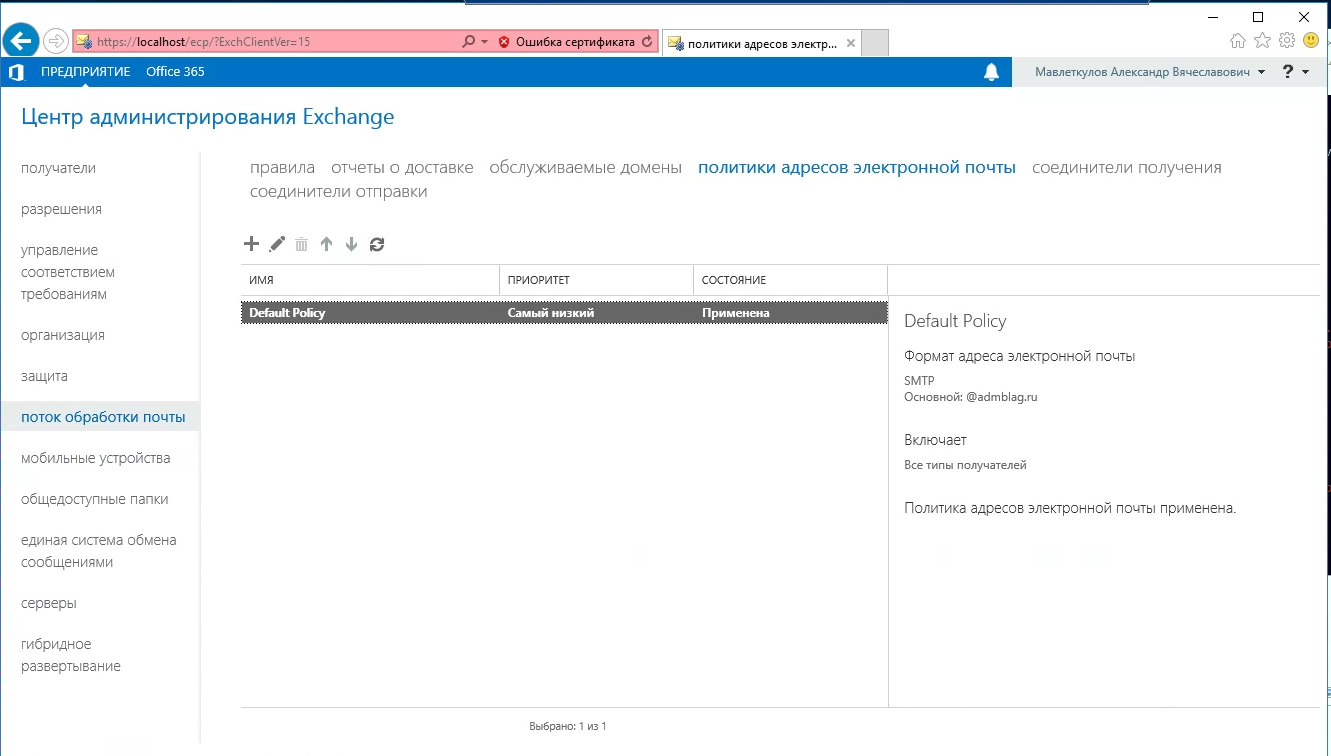Expand the address bar search dropdown arrow

point(485,42)
